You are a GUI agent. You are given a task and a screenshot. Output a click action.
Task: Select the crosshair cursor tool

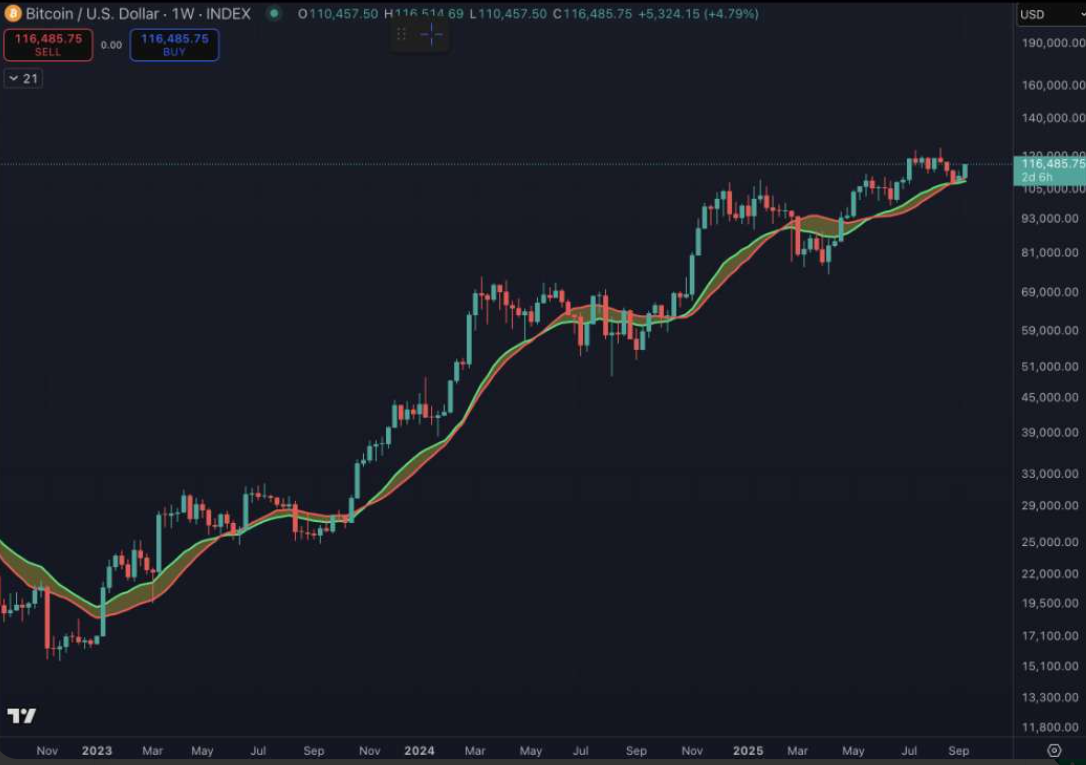pyautogui.click(x=431, y=34)
